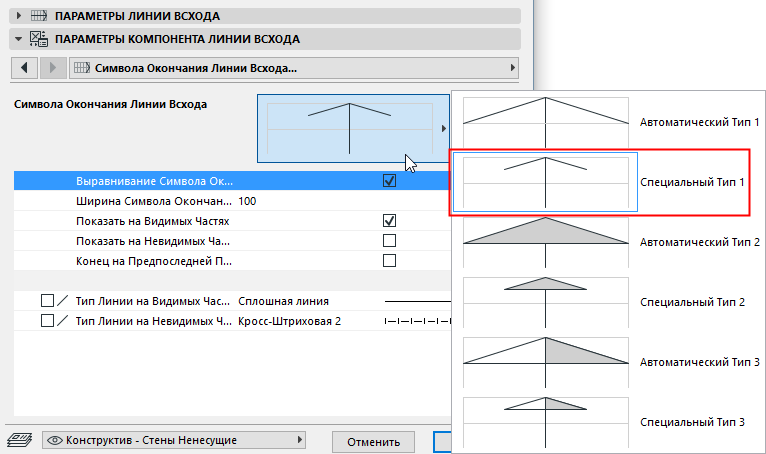Screen dimensions: 766x454
Task: Open layer dropdown Конструктив - Стены Ненесущие
Action: [174, 440]
